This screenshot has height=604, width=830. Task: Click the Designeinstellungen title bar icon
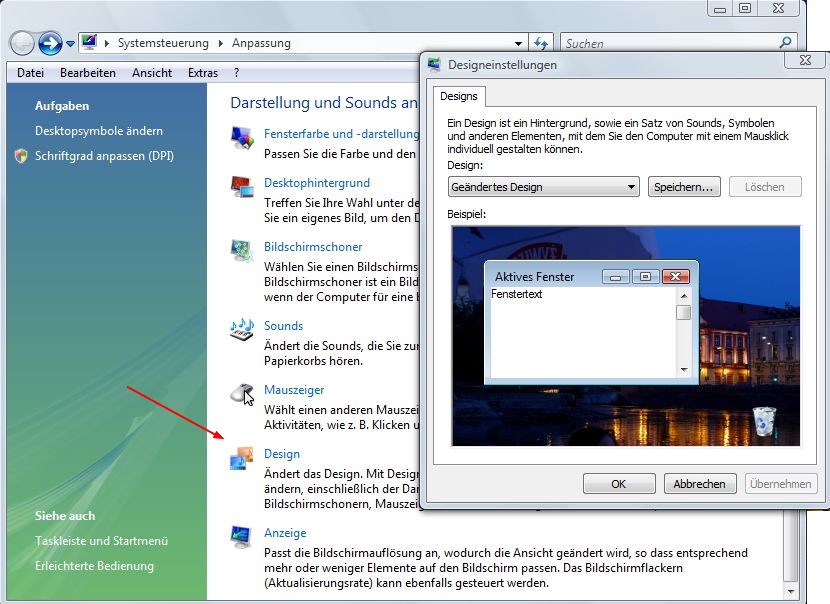(434, 65)
